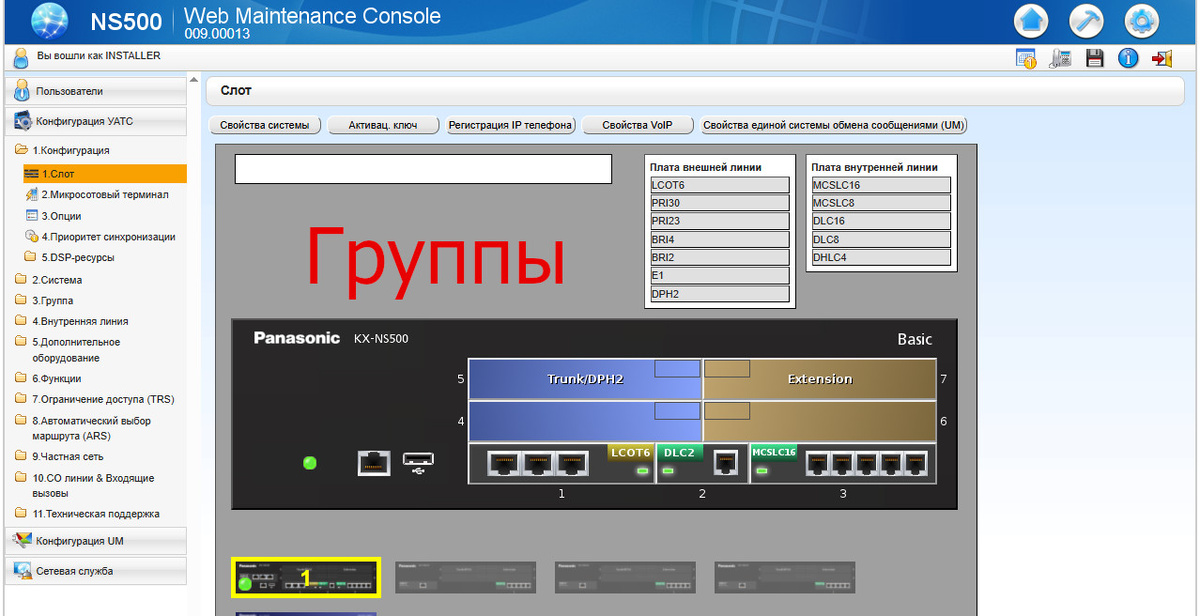
Task: Click the Home icon in the top bar
Action: (1031, 21)
